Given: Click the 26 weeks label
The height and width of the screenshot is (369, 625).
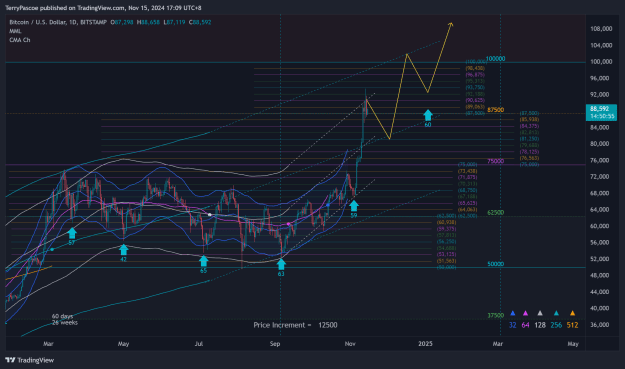Looking at the screenshot, I should pyautogui.click(x=65, y=322).
